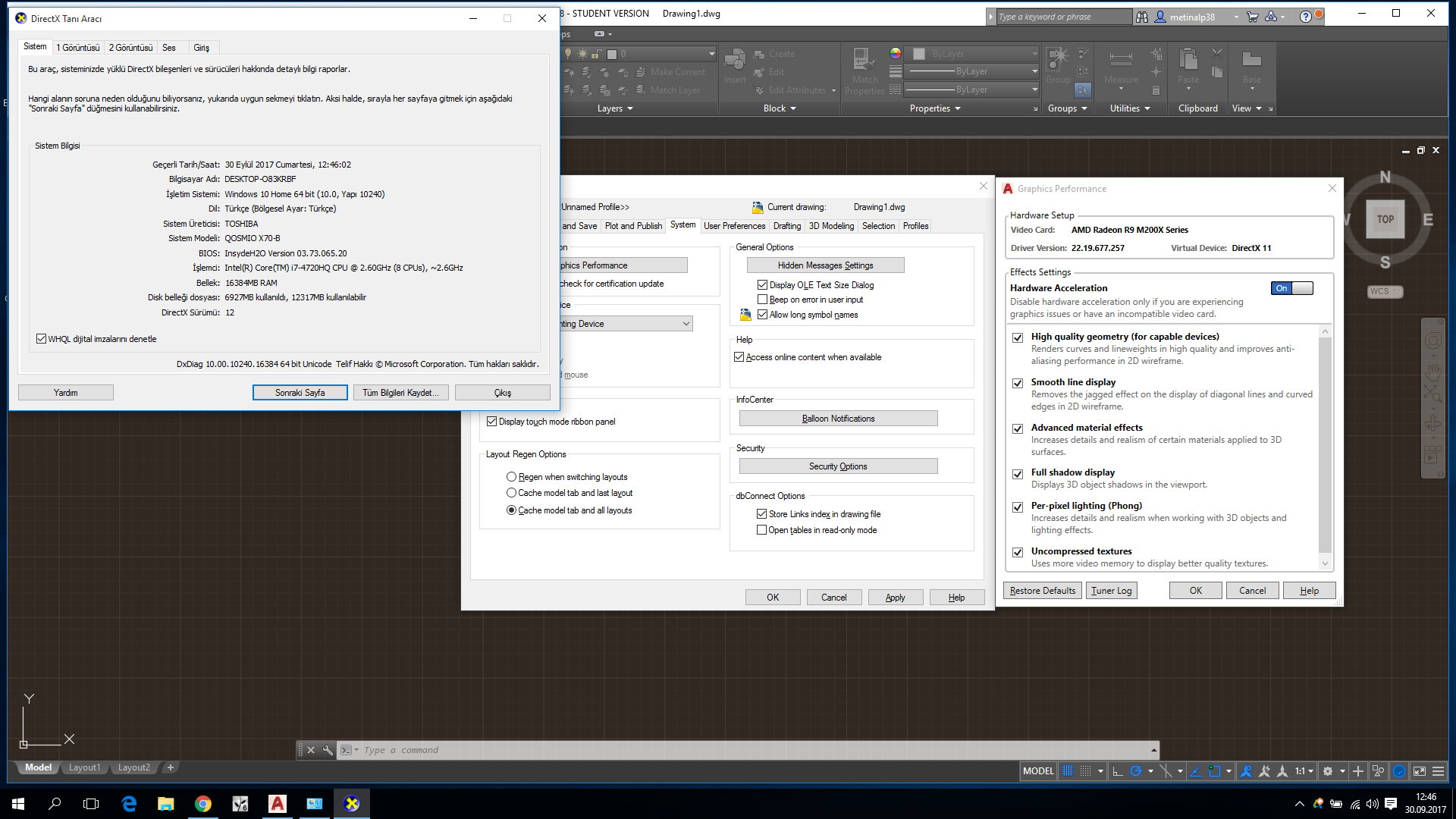The height and width of the screenshot is (819, 1456).
Task: Open AutoCAD from the Windows taskbar
Action: 277,803
